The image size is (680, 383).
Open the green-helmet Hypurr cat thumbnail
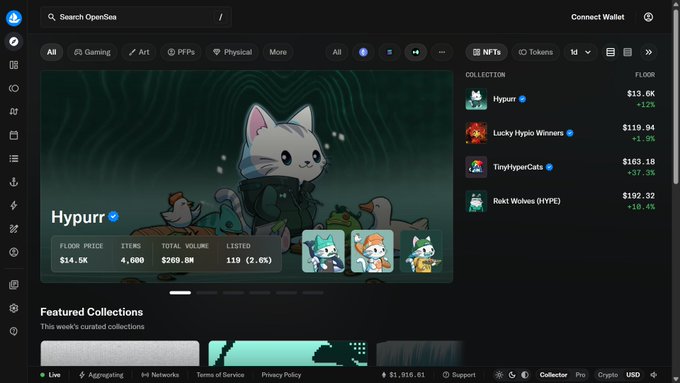tap(421, 251)
